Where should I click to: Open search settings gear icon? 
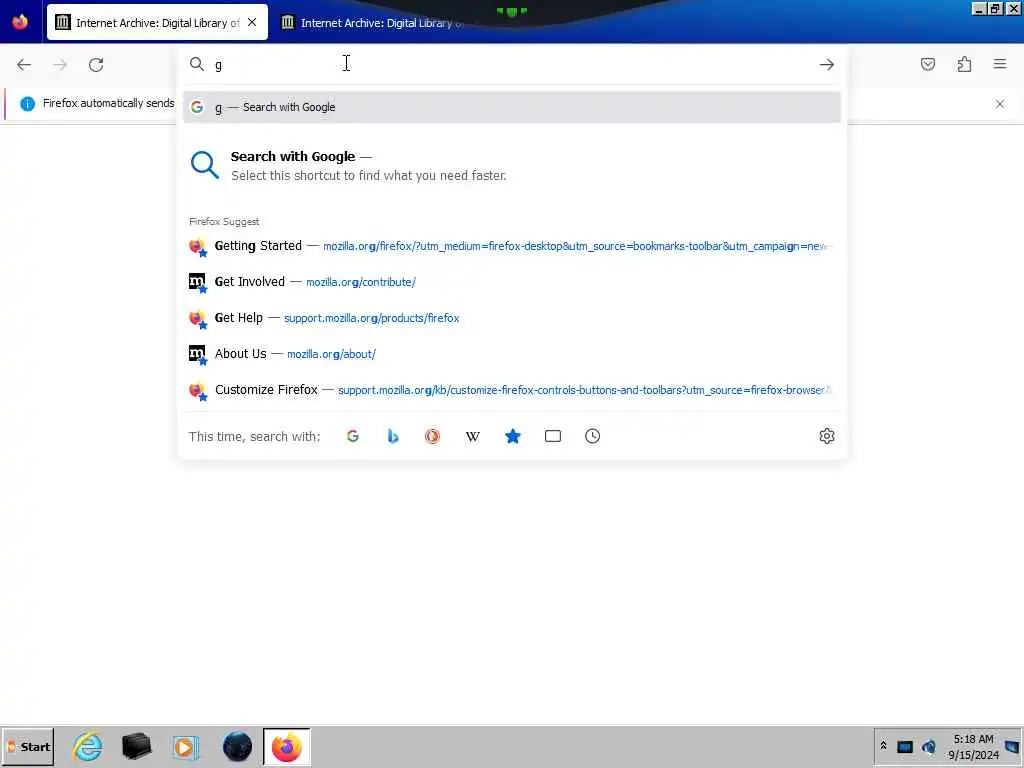pyautogui.click(x=827, y=436)
